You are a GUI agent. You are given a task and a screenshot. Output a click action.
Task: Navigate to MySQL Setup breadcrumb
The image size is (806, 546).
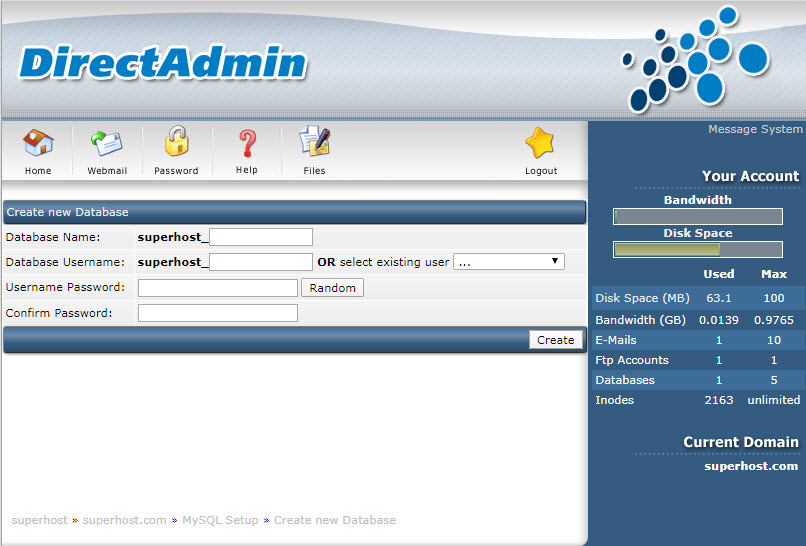[220, 521]
